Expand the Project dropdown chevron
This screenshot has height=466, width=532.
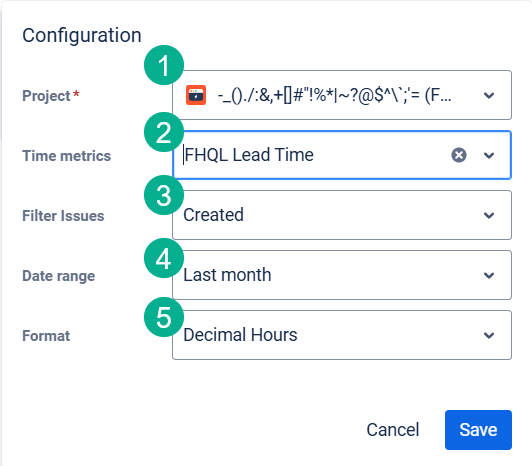point(489,95)
